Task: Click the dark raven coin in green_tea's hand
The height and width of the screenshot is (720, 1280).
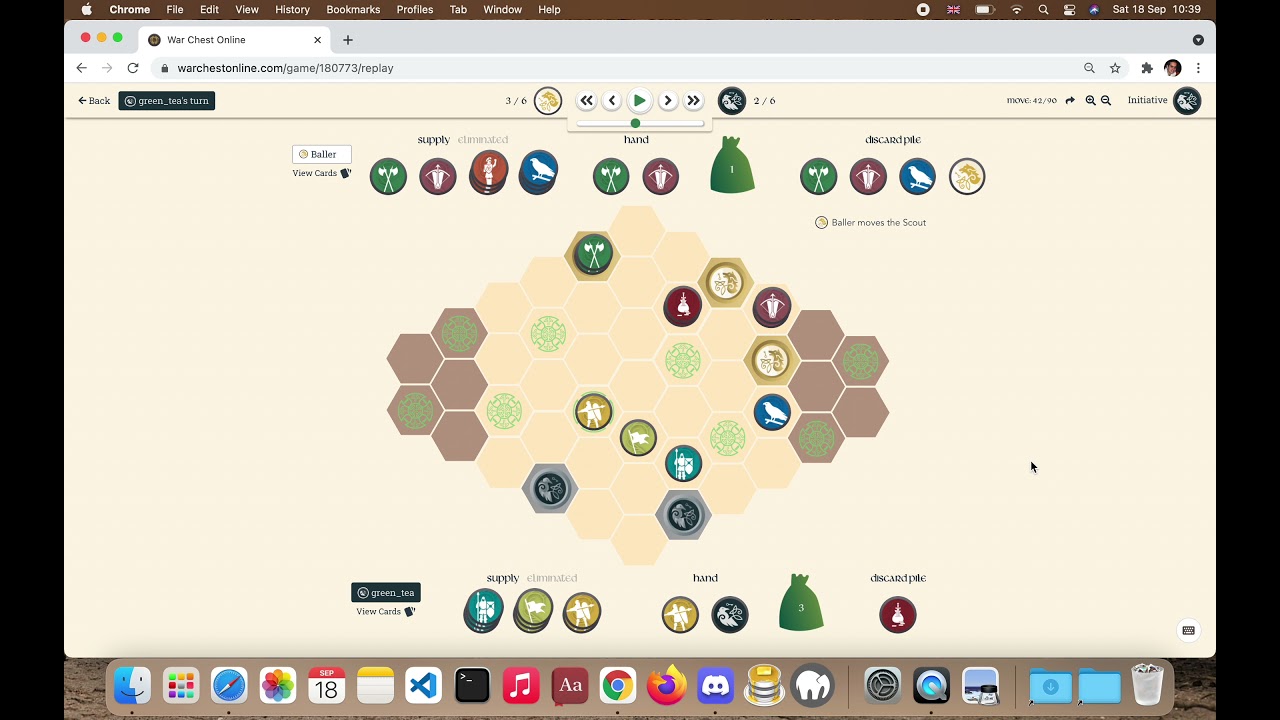Action: [x=730, y=615]
